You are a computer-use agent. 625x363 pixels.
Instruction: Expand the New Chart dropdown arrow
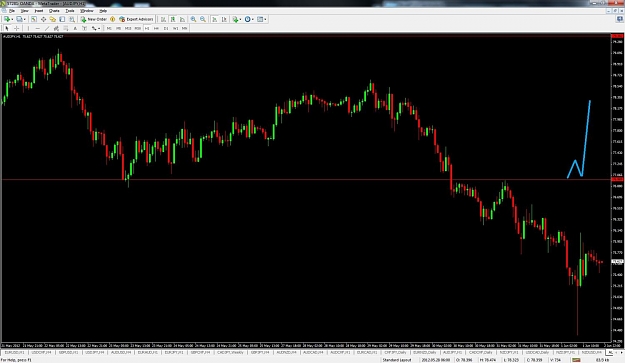[x=12, y=19]
